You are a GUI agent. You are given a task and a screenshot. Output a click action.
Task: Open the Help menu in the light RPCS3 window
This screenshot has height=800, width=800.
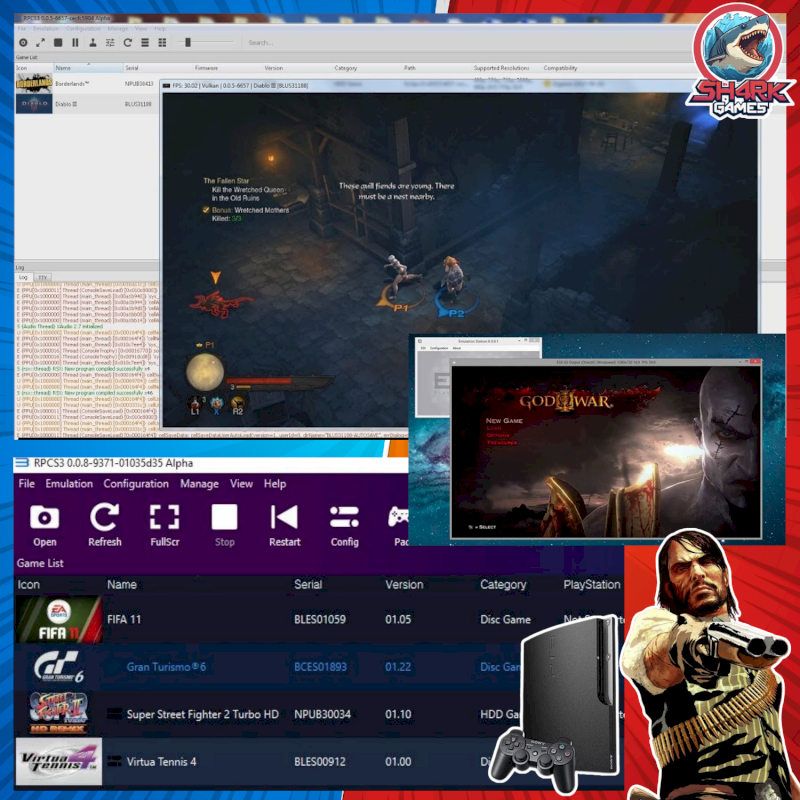coord(160,29)
